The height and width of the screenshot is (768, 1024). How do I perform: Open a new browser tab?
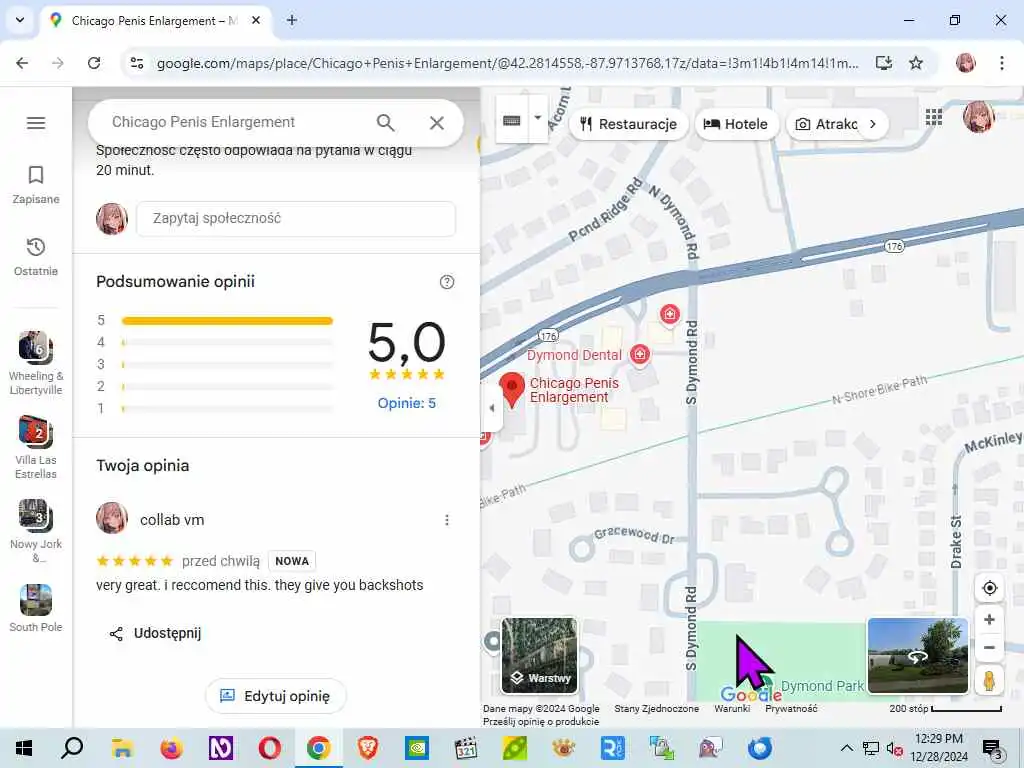(x=292, y=20)
